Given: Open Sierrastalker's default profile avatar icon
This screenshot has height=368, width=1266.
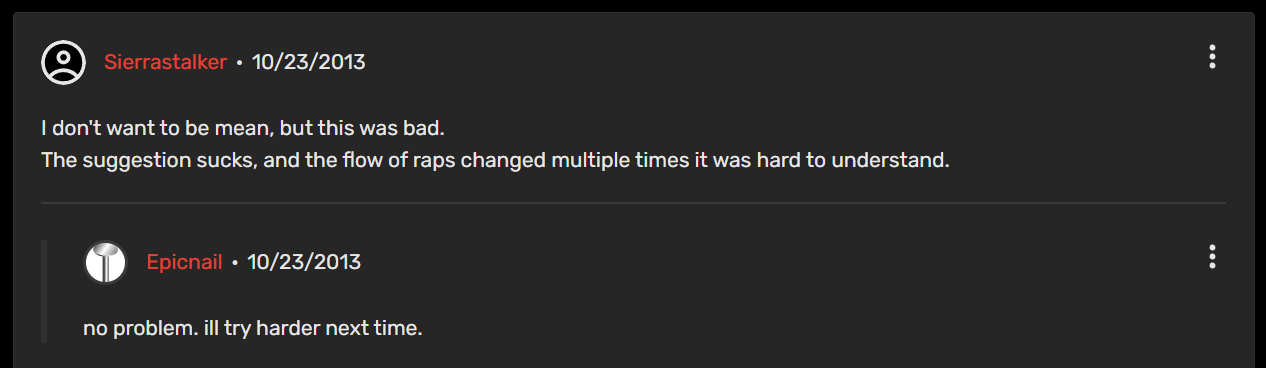Looking at the screenshot, I should click(63, 62).
